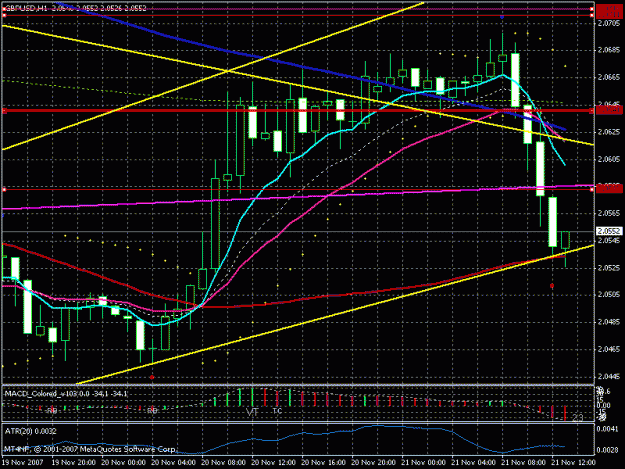Click the 2.0545 price axis label

point(609,240)
